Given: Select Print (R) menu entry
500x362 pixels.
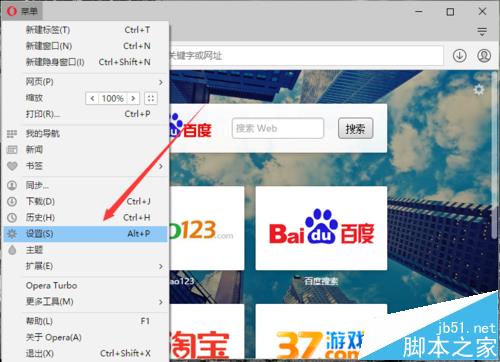Looking at the screenshot, I should point(86,114).
